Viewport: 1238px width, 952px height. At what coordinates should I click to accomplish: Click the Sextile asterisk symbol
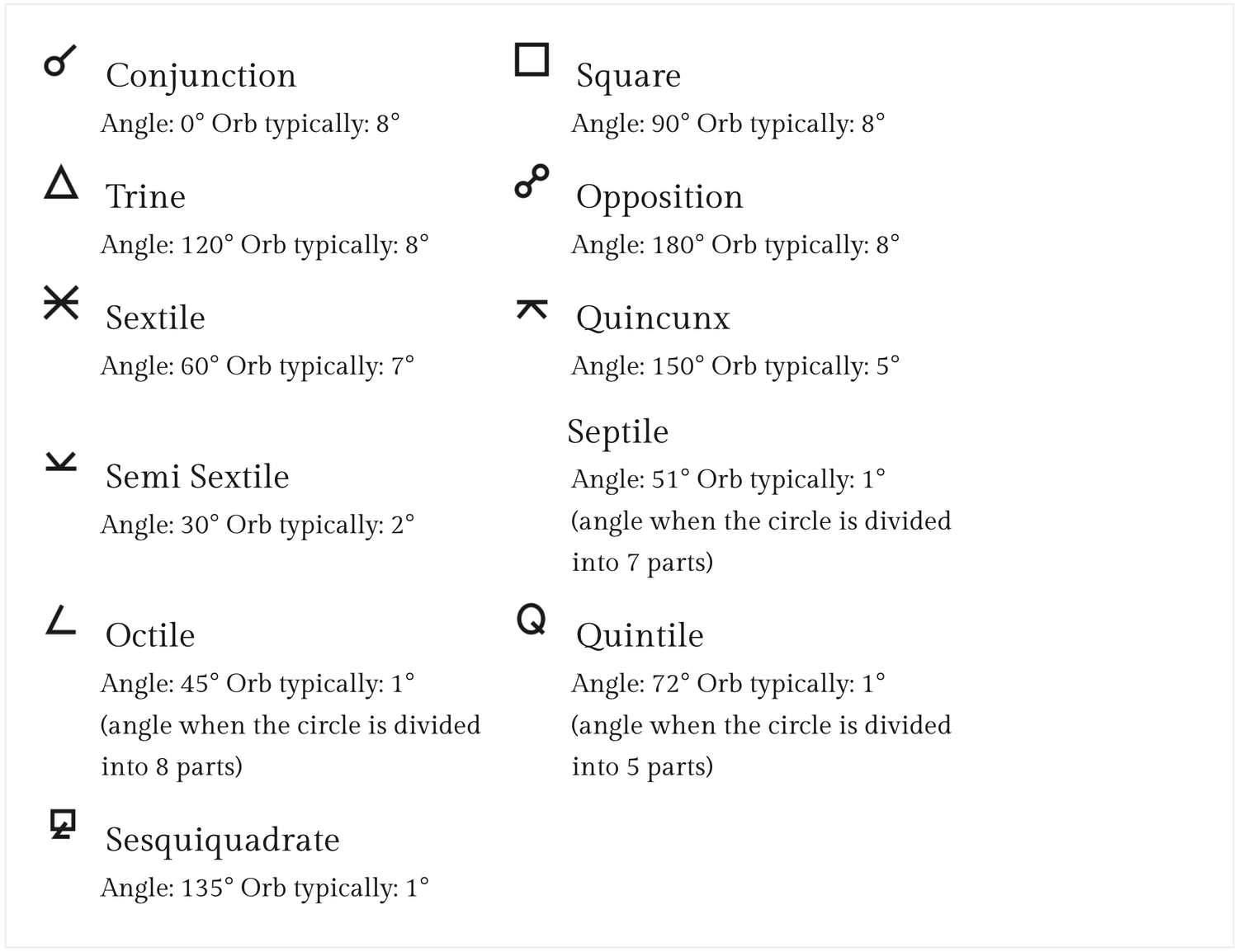[x=61, y=303]
